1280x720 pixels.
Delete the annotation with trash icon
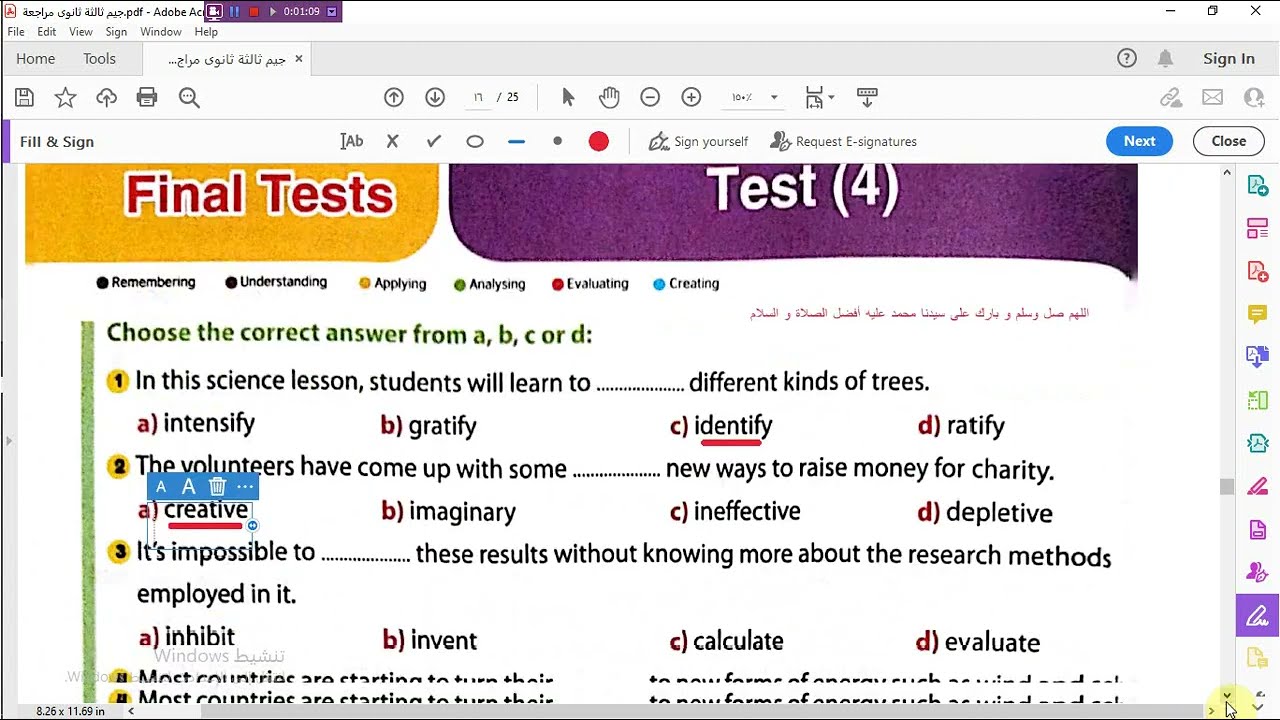point(217,487)
